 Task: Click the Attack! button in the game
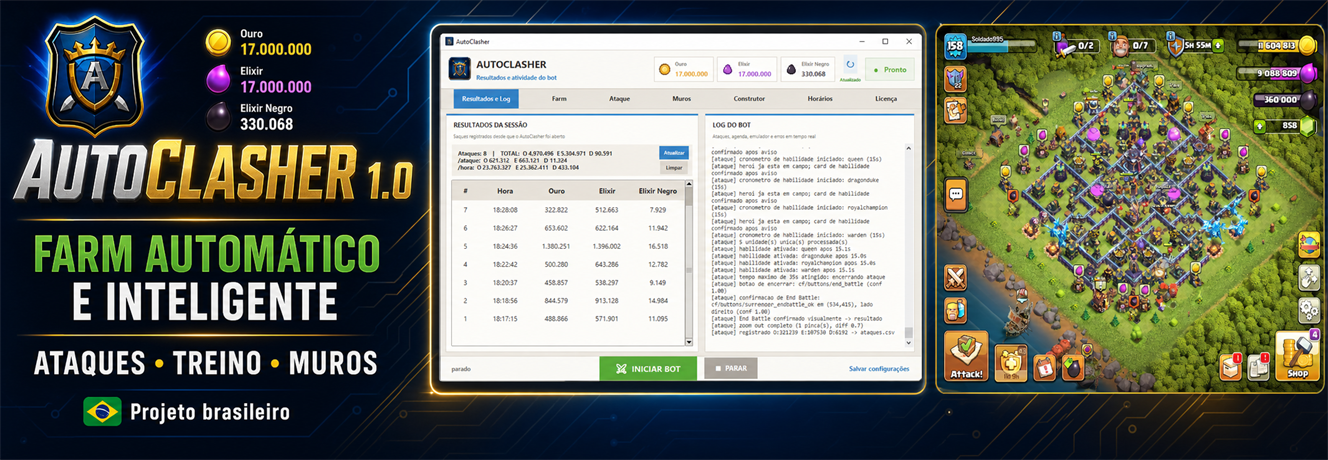[966, 355]
